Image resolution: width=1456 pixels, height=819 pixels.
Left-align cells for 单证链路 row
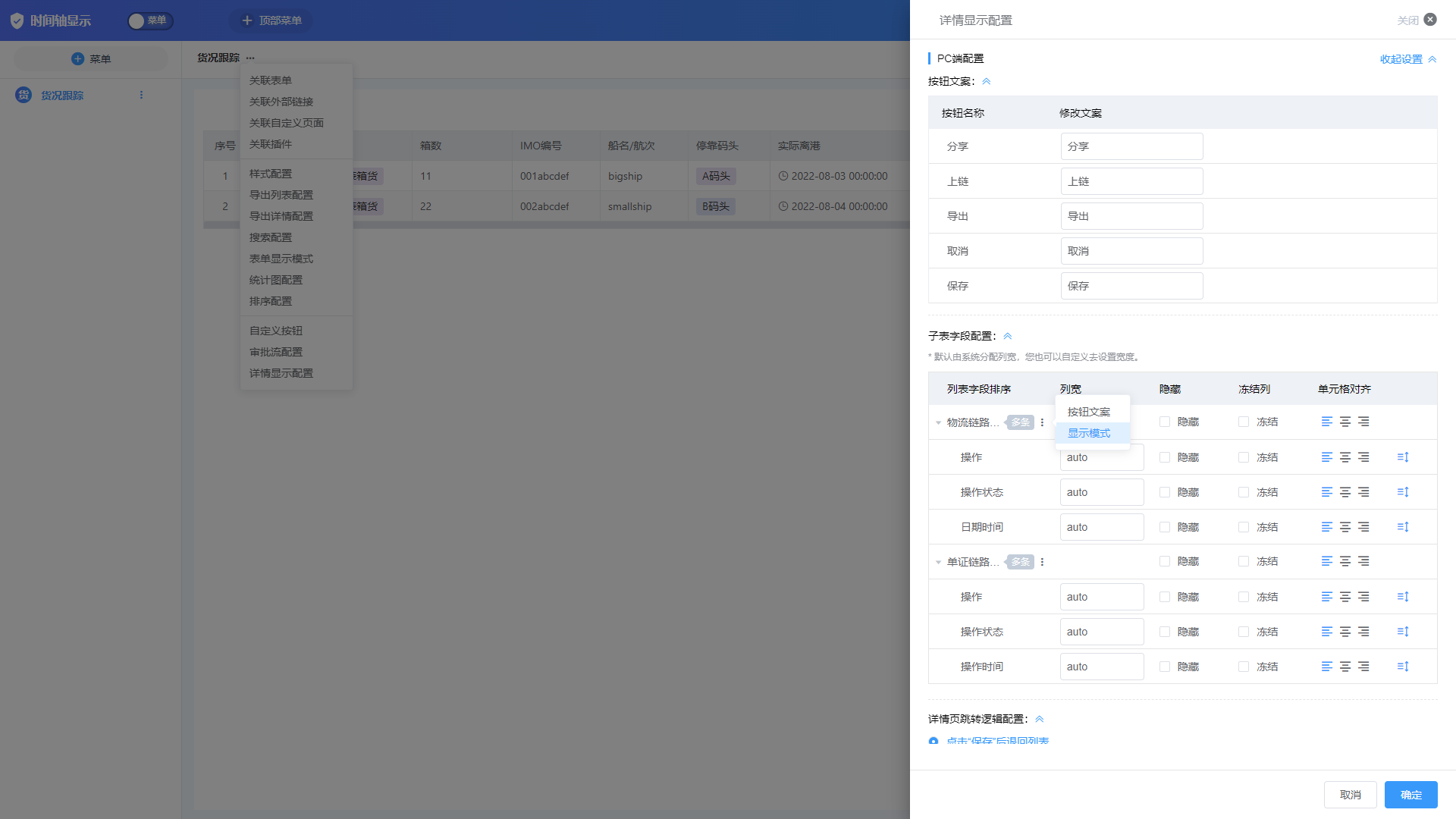click(1326, 561)
